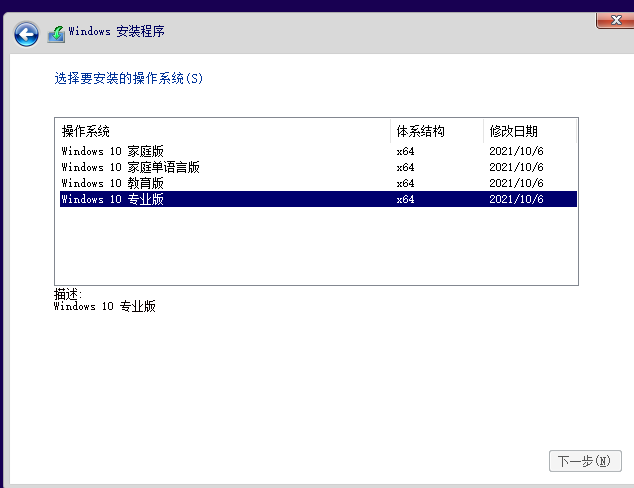Click 2021/10/6 date in 专业版 row

pyautogui.click(x=516, y=199)
